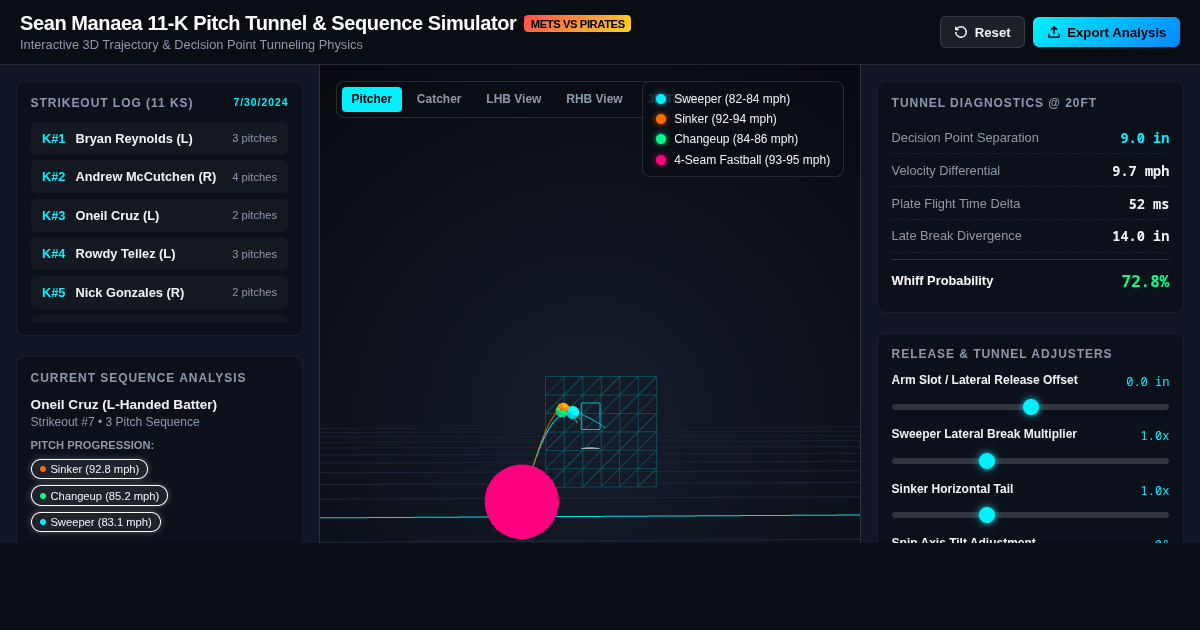Click the Sweeper Lateral Break 1.0x value

pyautogui.click(x=1155, y=436)
